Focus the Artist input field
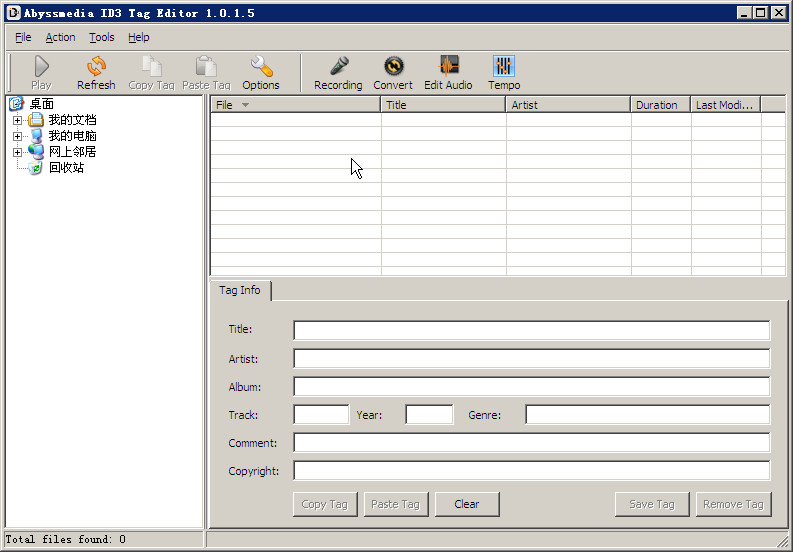Viewport: 793px width, 552px height. coord(532,358)
